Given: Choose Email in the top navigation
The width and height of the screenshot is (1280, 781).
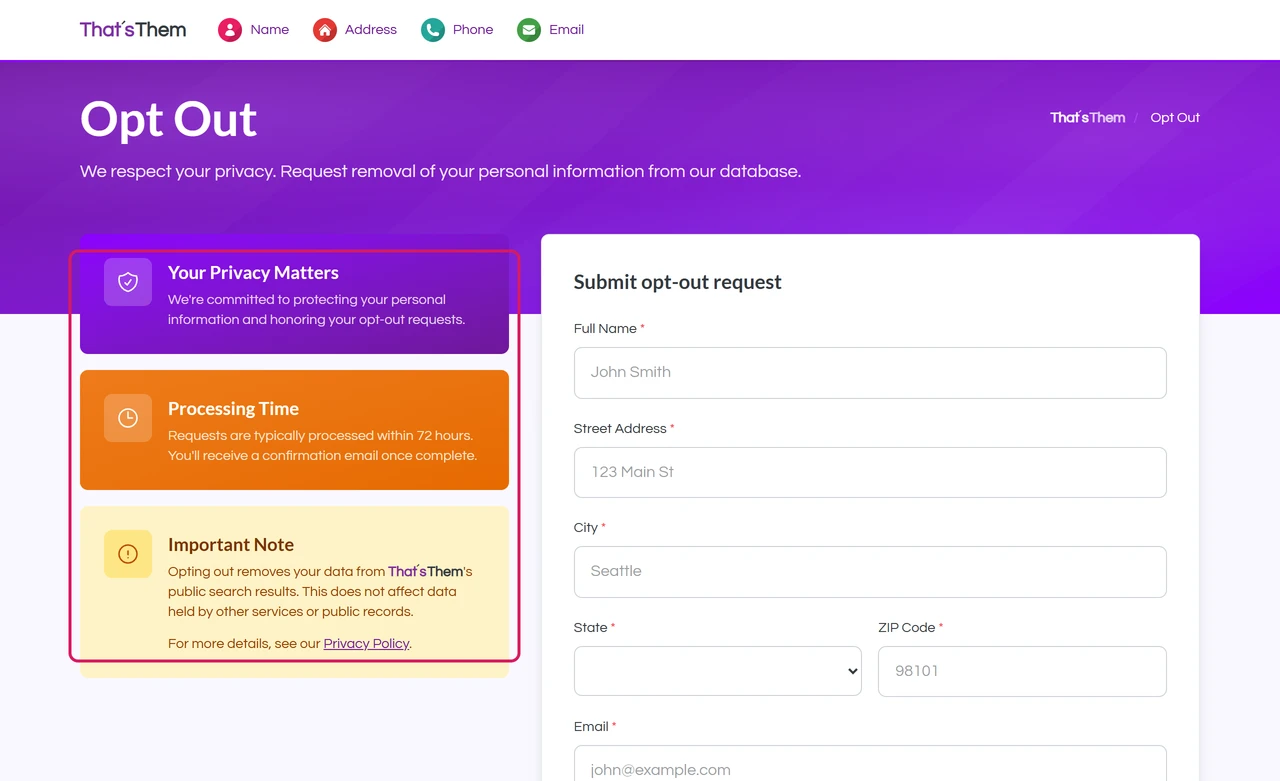Looking at the screenshot, I should click(x=566, y=30).
